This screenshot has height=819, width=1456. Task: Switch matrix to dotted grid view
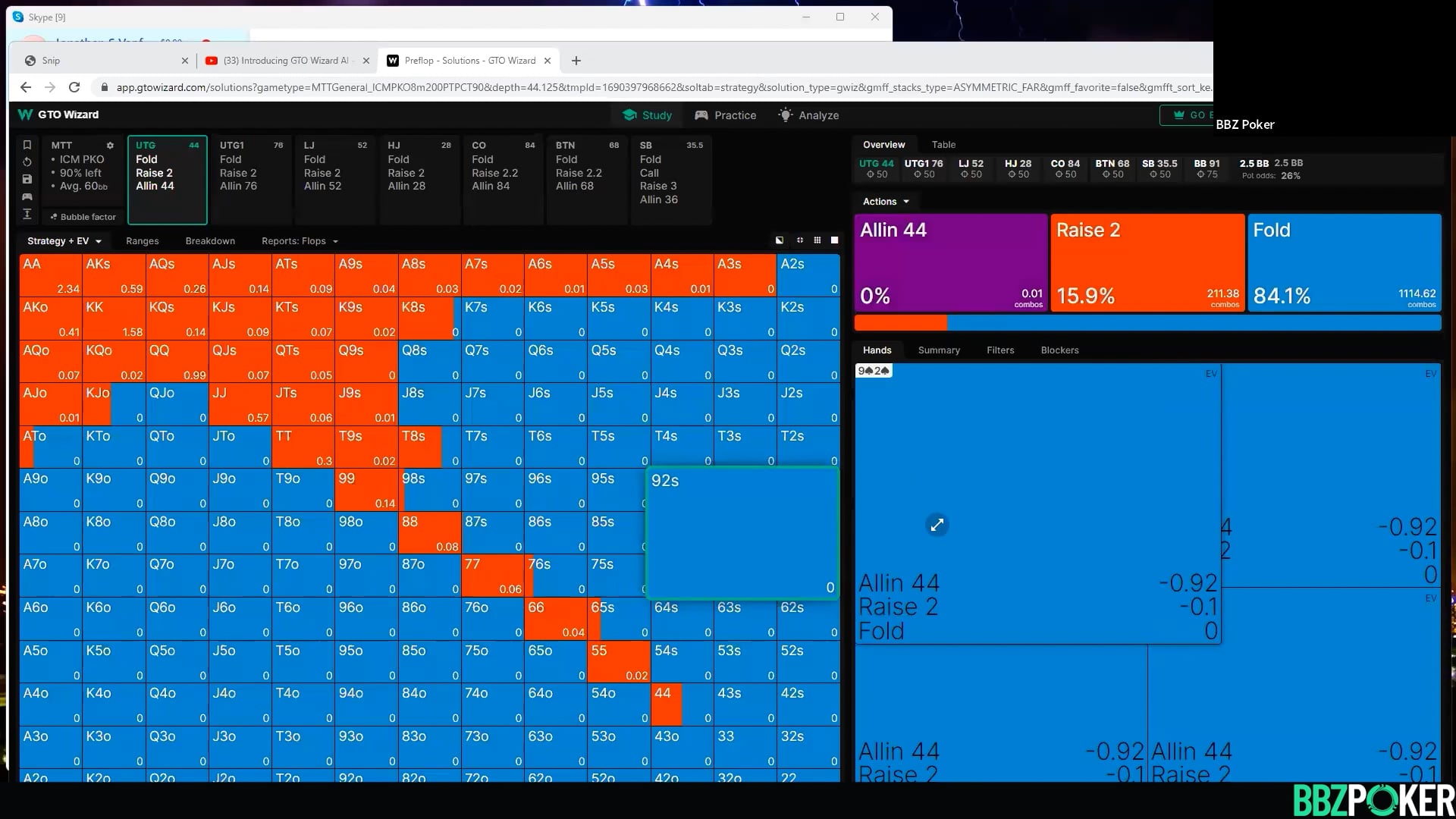pos(817,240)
